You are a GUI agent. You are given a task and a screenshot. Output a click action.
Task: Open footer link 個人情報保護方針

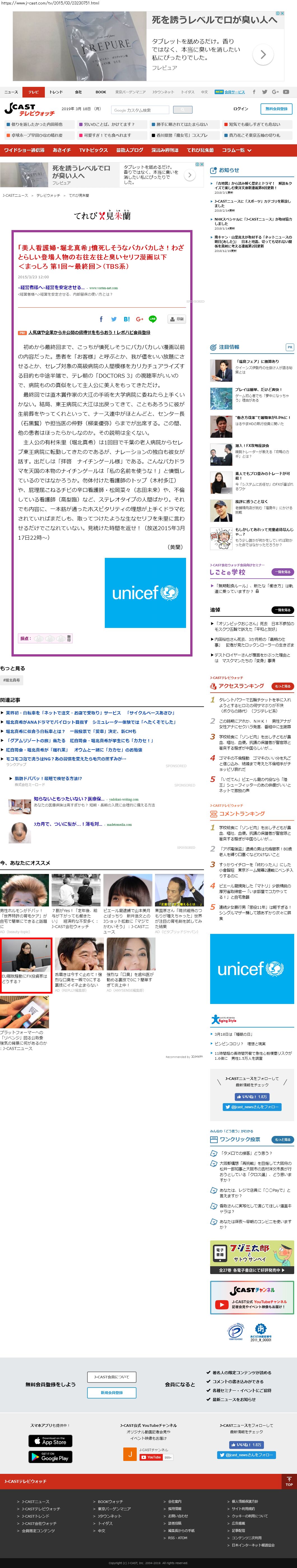245,1502
